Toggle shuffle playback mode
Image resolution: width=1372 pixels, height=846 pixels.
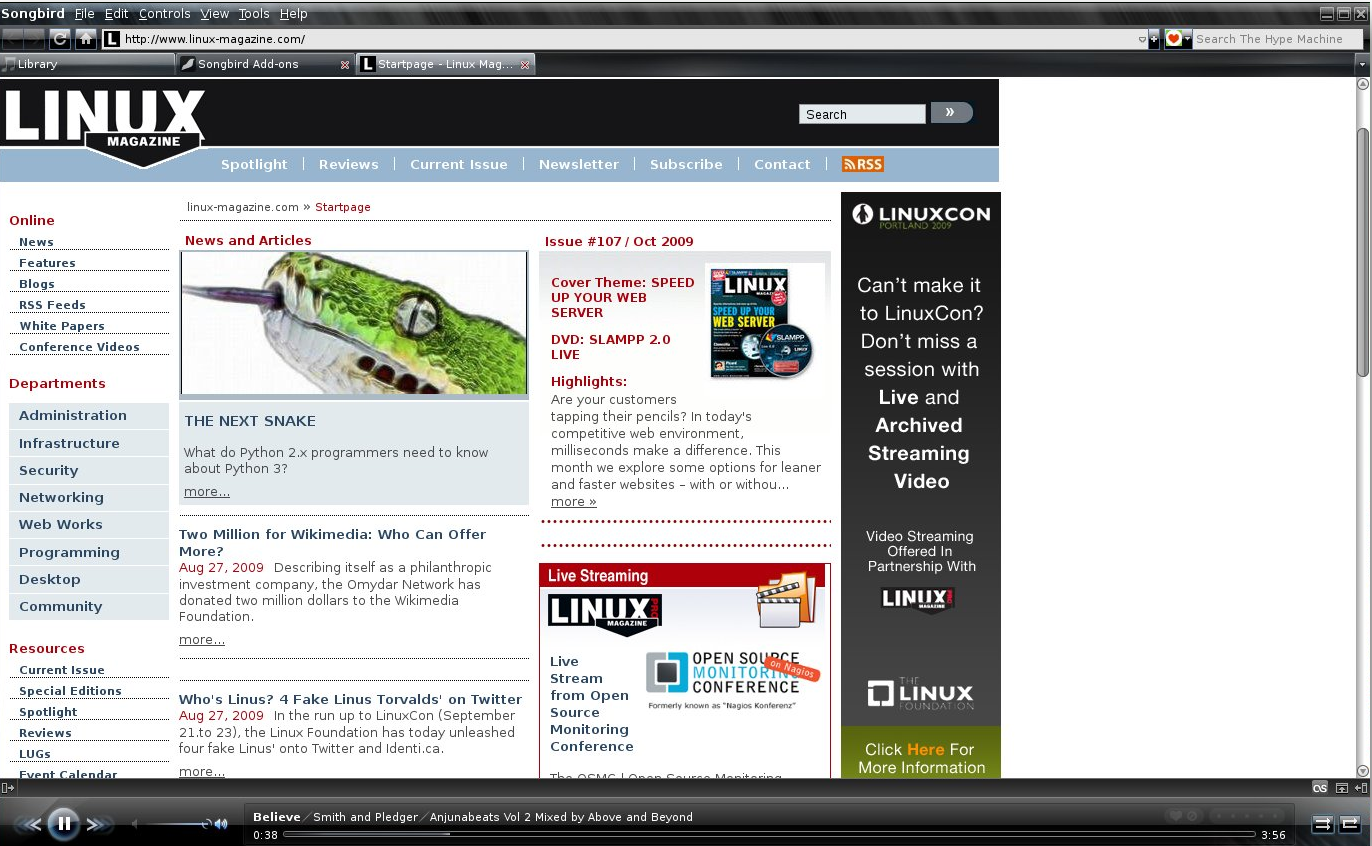(1323, 824)
